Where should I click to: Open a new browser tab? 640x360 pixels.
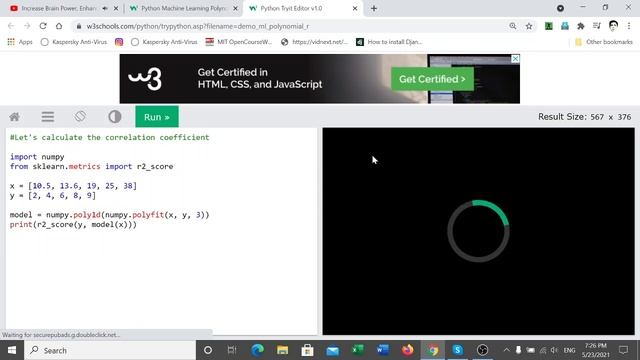(x=374, y=8)
